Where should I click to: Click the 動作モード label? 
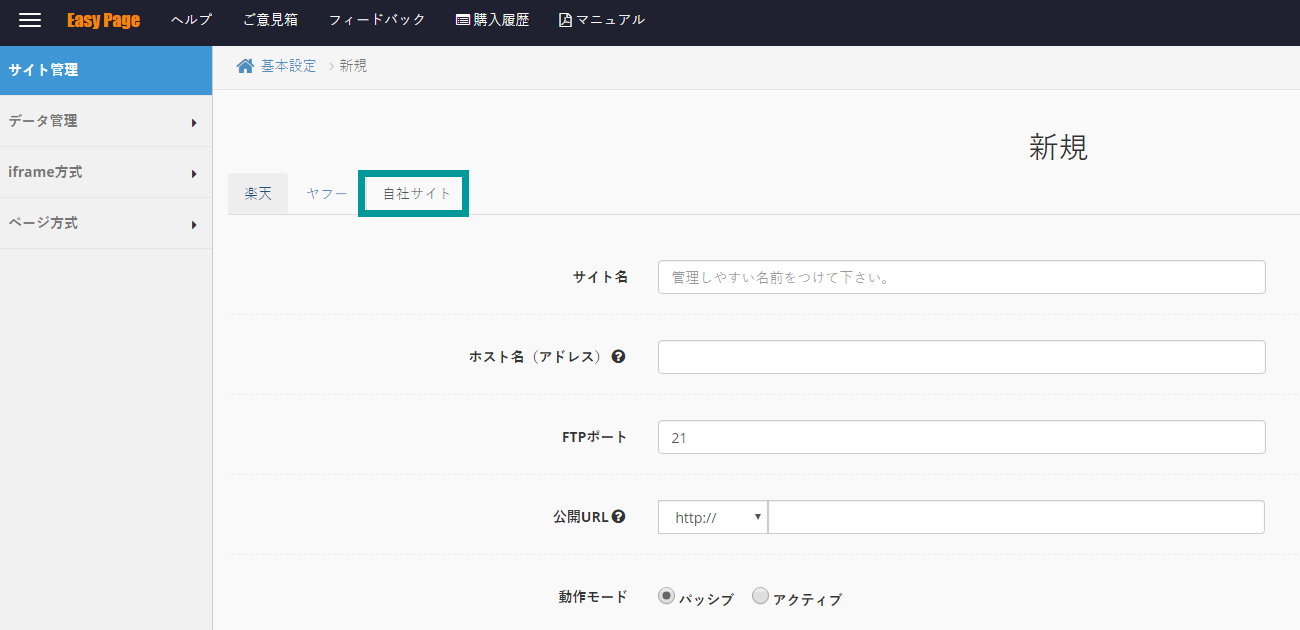(x=593, y=597)
